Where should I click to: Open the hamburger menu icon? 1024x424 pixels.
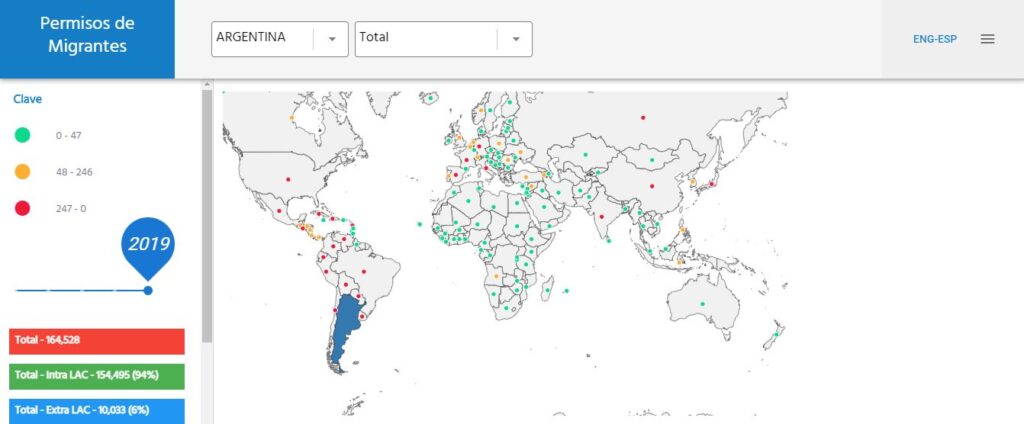(987, 39)
